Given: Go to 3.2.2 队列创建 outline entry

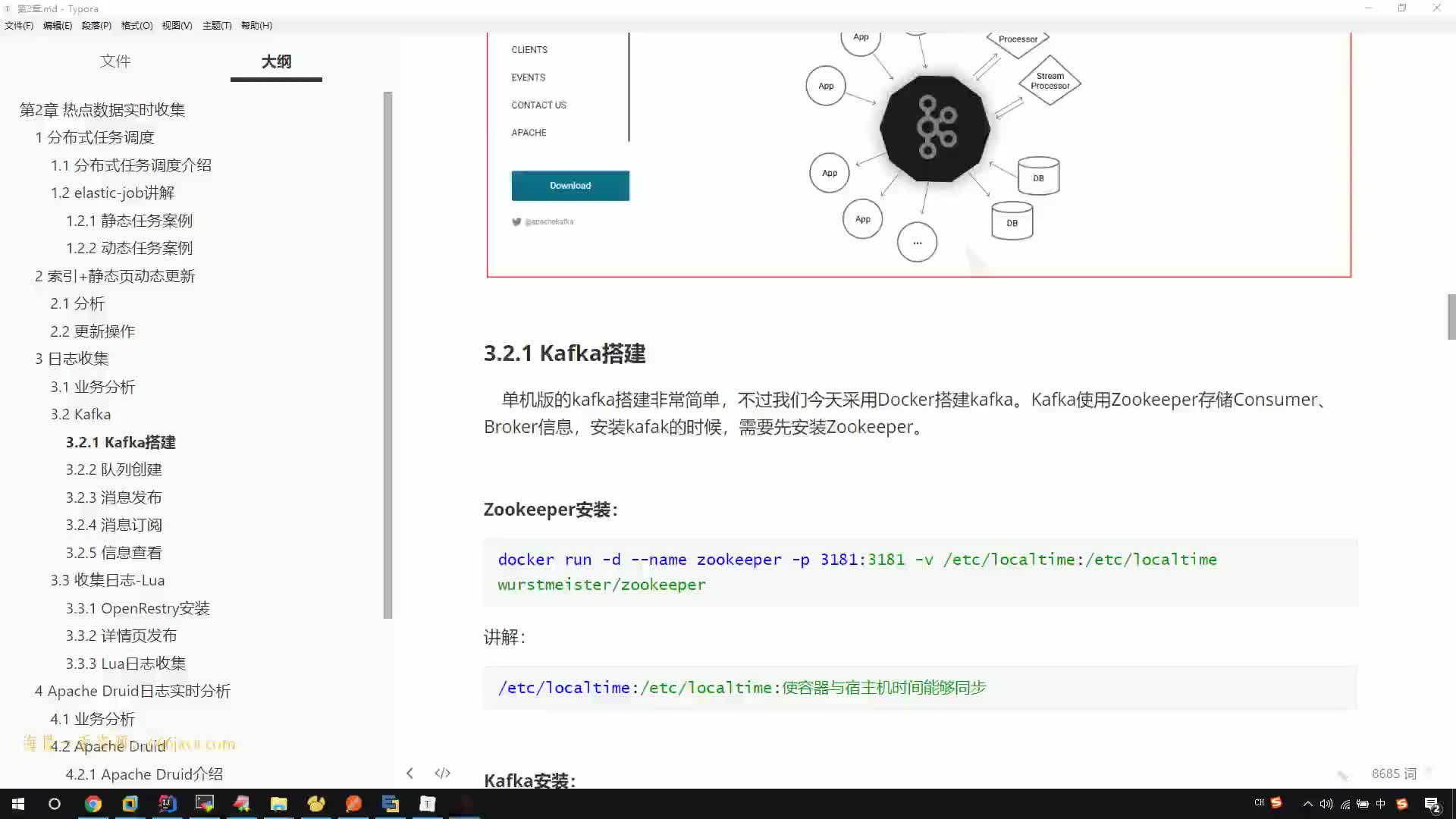Looking at the screenshot, I should pos(114,469).
